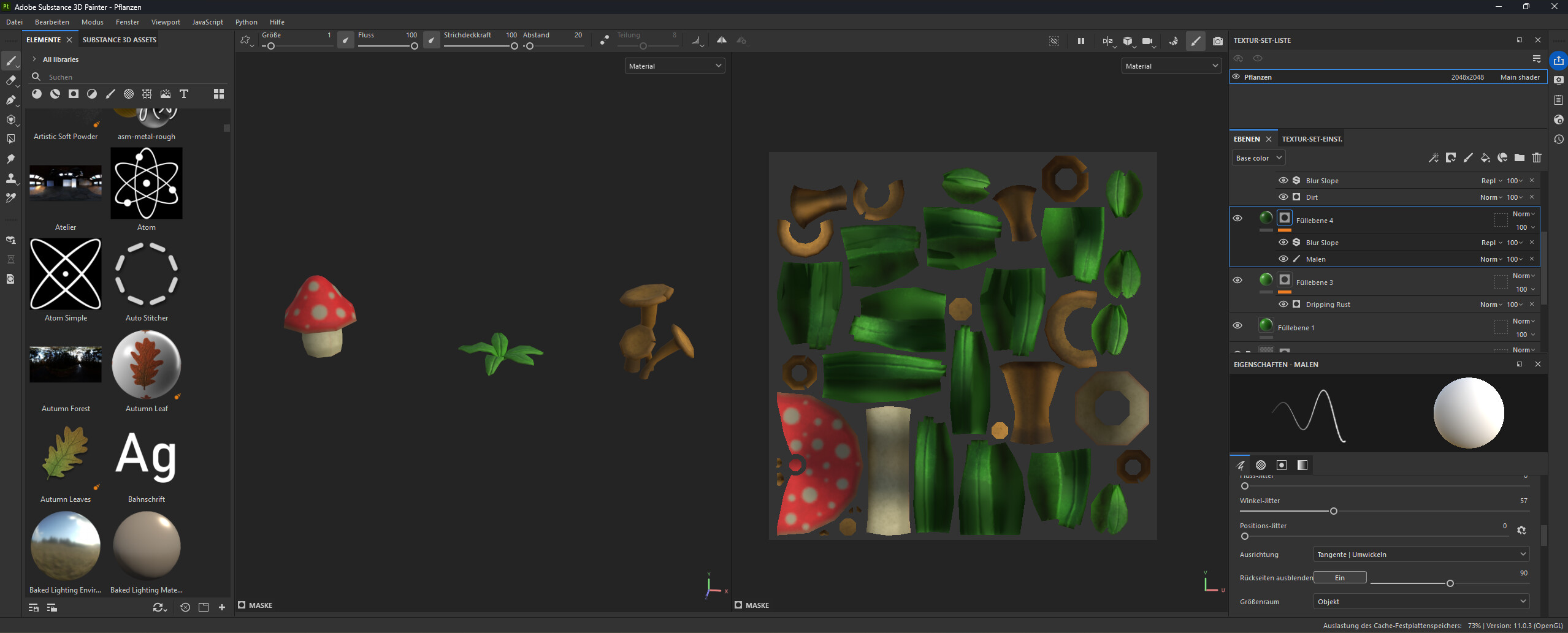Open the Bearbeiten menu

[52, 22]
